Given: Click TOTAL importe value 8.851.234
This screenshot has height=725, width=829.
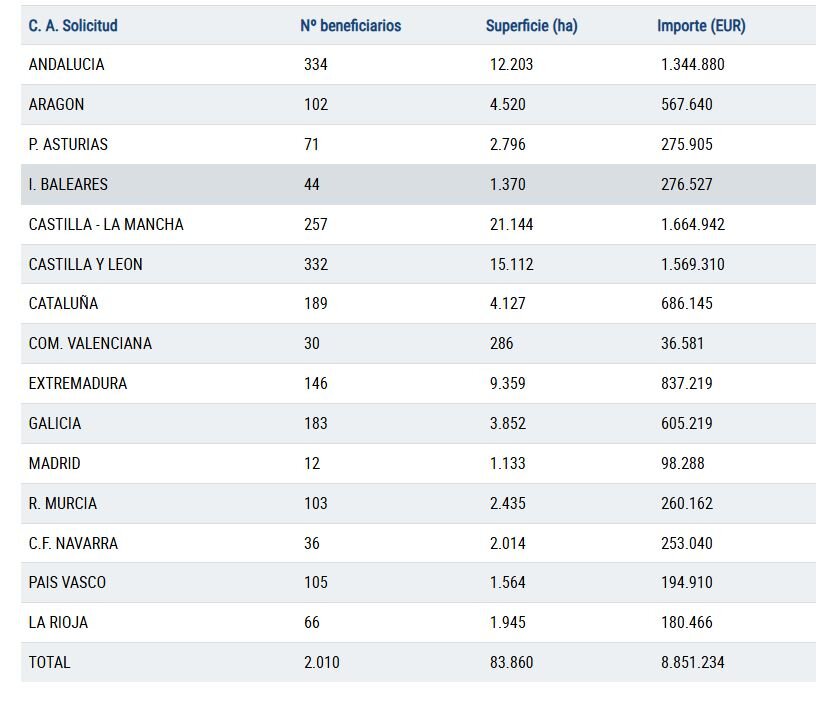Looking at the screenshot, I should [693, 663].
